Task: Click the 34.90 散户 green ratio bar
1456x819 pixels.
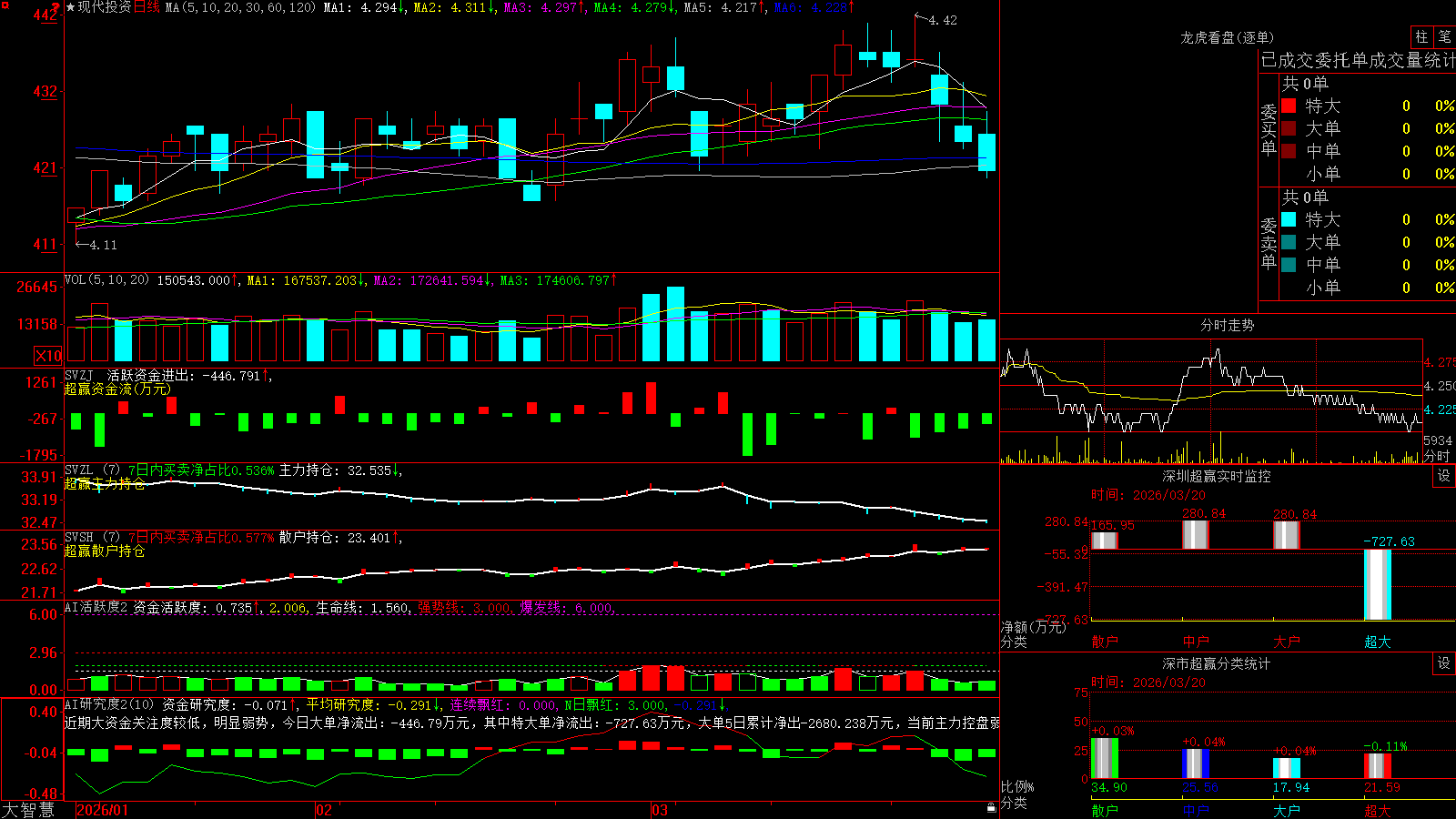Action: pyautogui.click(x=1105, y=758)
